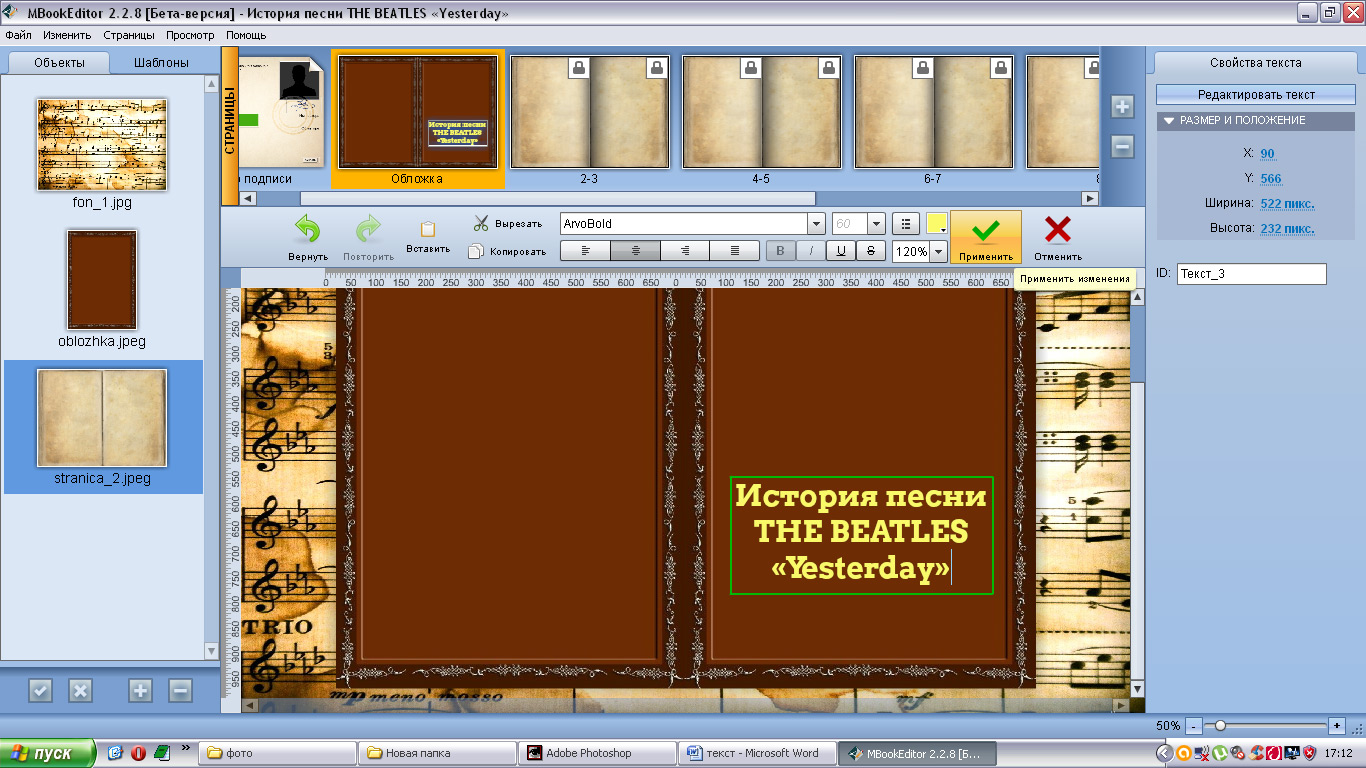Zoom out with the minus button at 50%
Screen dimensions: 1366x768
(1193, 725)
